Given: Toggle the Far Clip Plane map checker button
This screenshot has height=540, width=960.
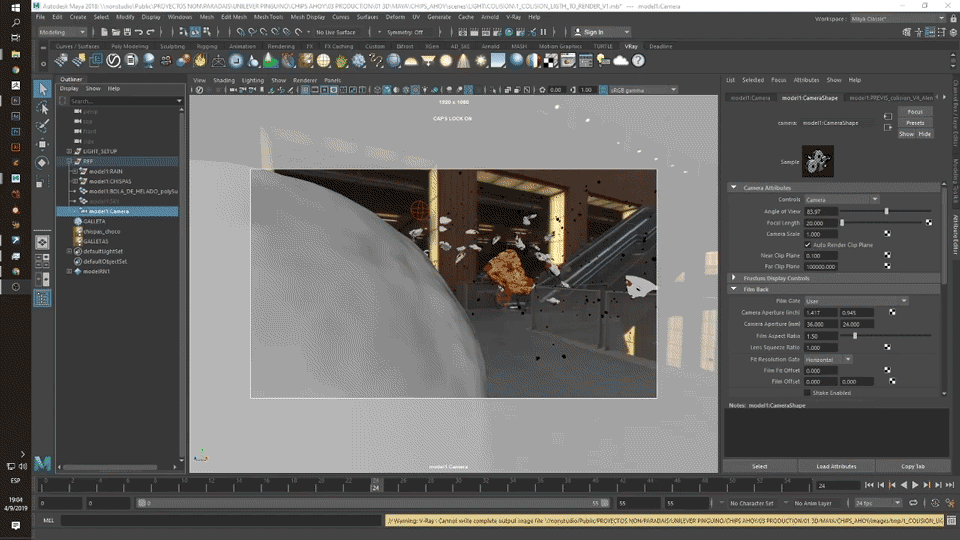Looking at the screenshot, I should pos(887,266).
